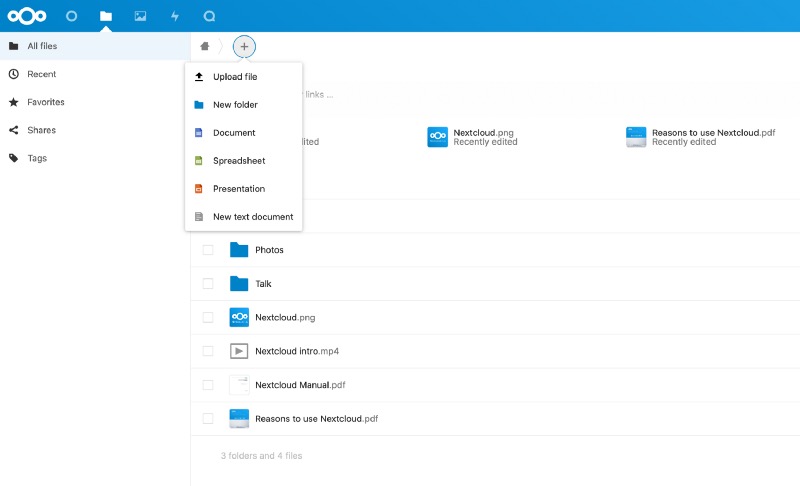The width and height of the screenshot is (800, 486).
Task: Open Nextcloud Manual.pdf file name
Action: [x=300, y=385]
